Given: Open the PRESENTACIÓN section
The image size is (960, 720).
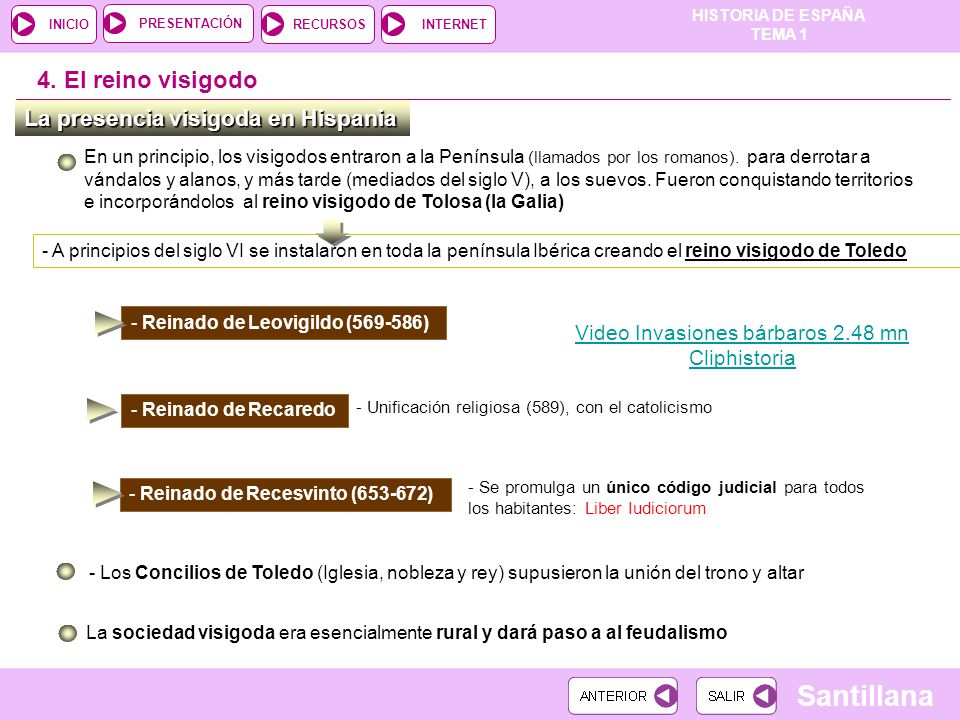Looking at the screenshot, I should click(178, 23).
